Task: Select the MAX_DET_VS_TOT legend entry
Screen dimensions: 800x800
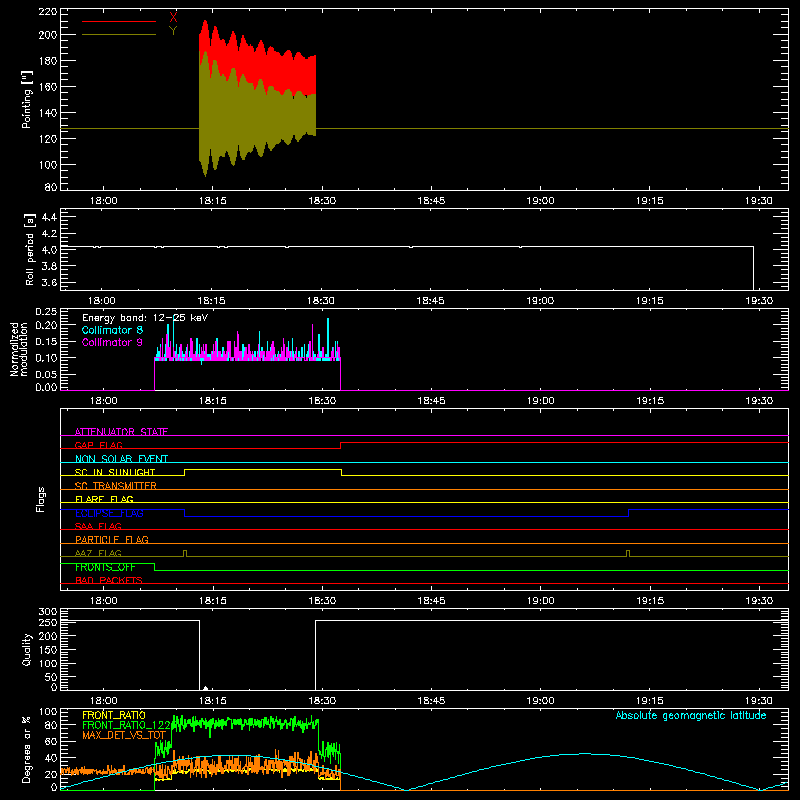Action: pyautogui.click(x=124, y=735)
